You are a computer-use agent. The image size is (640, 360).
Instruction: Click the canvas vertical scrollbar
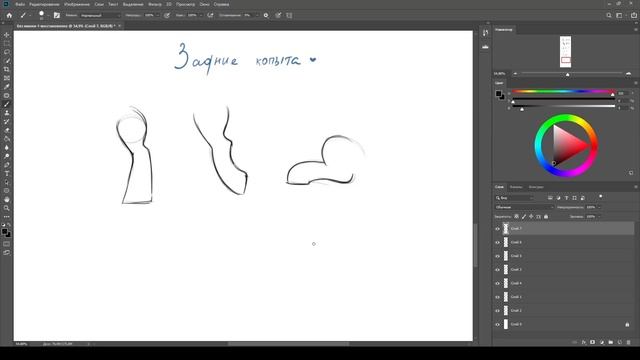pyautogui.click(x=476, y=245)
